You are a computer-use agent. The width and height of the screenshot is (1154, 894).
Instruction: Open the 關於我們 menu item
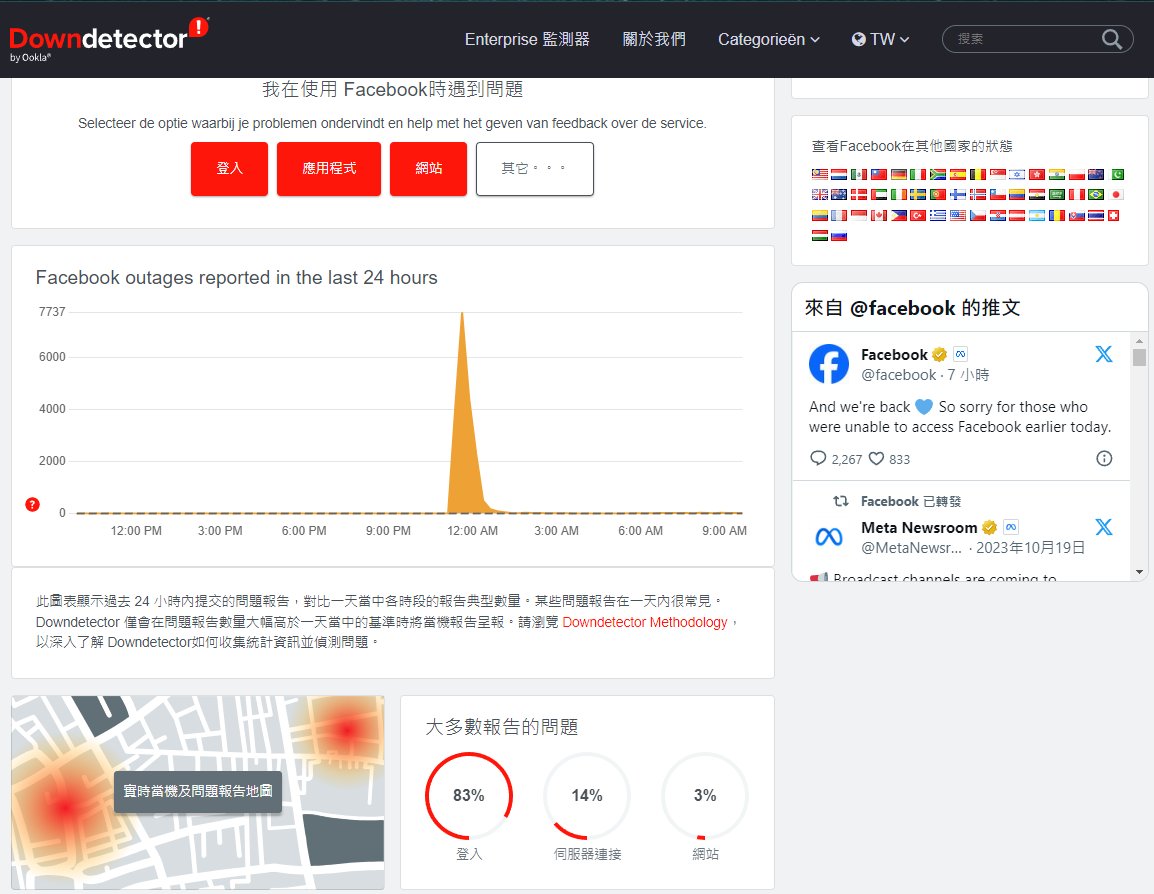pyautogui.click(x=654, y=39)
